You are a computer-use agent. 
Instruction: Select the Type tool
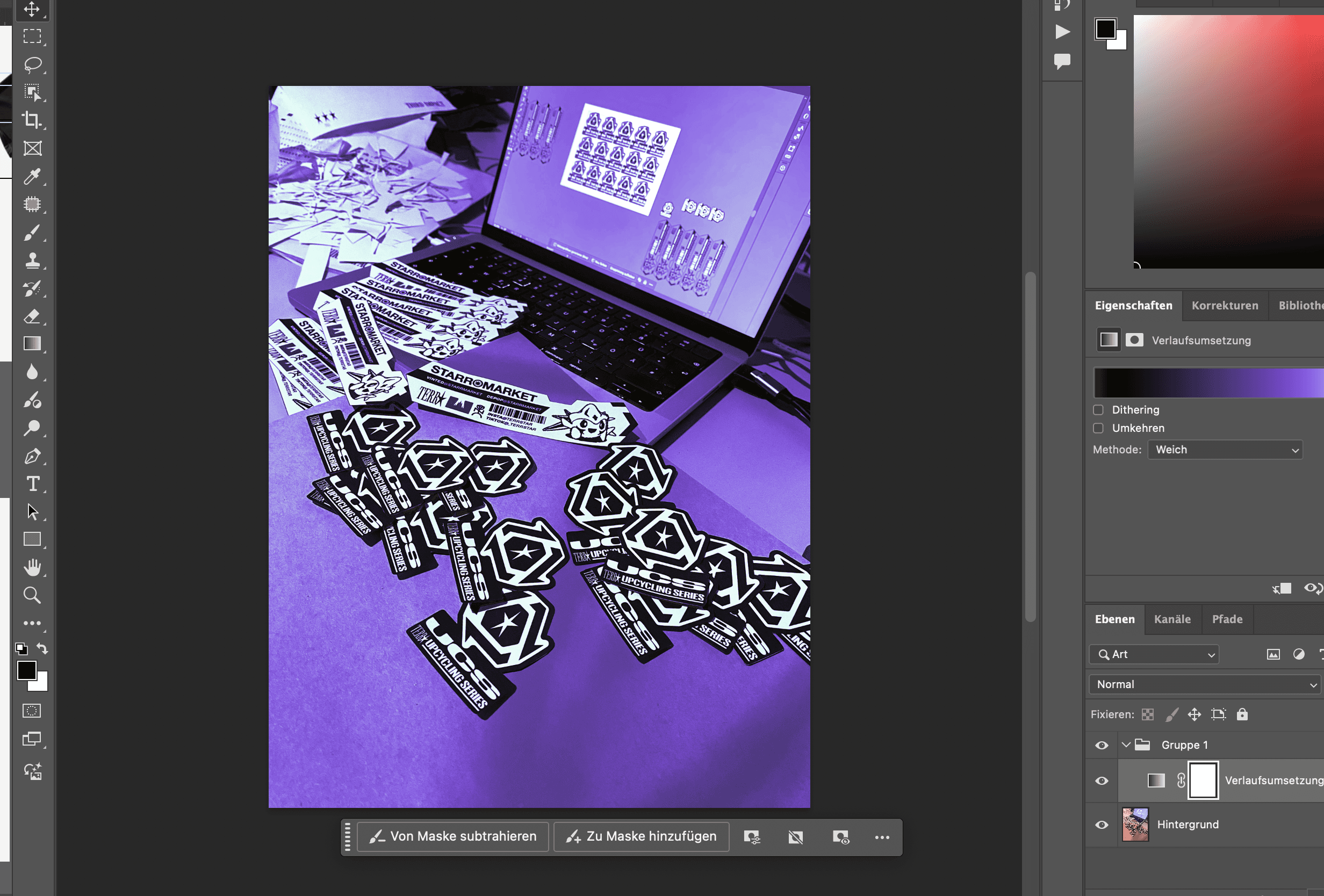[x=32, y=484]
